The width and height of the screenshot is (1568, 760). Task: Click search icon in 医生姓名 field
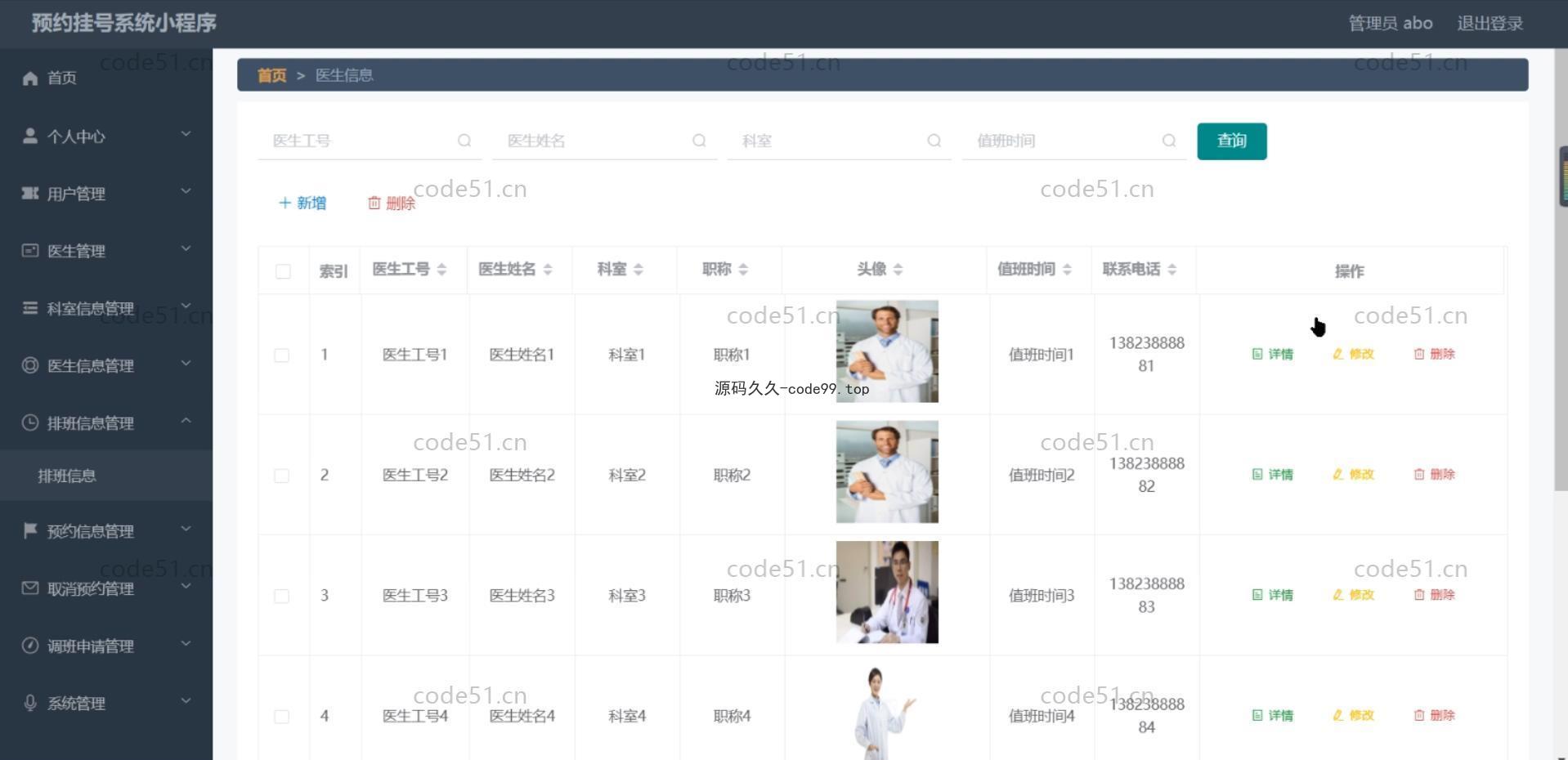[699, 141]
